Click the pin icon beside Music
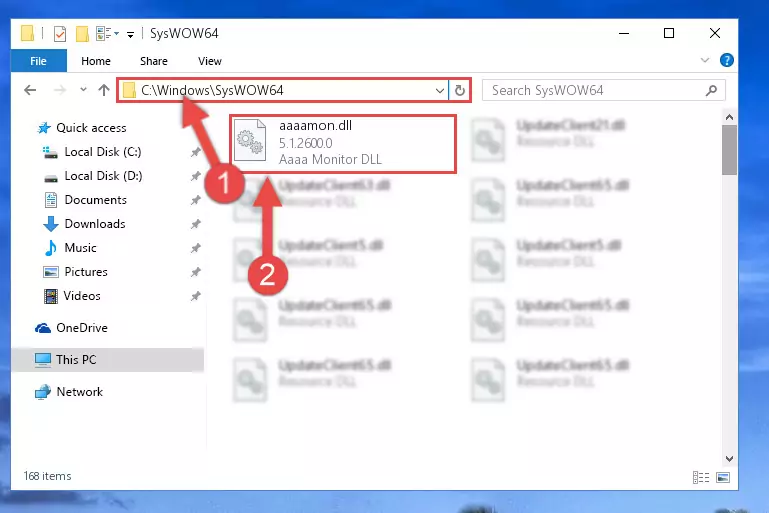This screenshot has height=513, width=769. (x=196, y=248)
